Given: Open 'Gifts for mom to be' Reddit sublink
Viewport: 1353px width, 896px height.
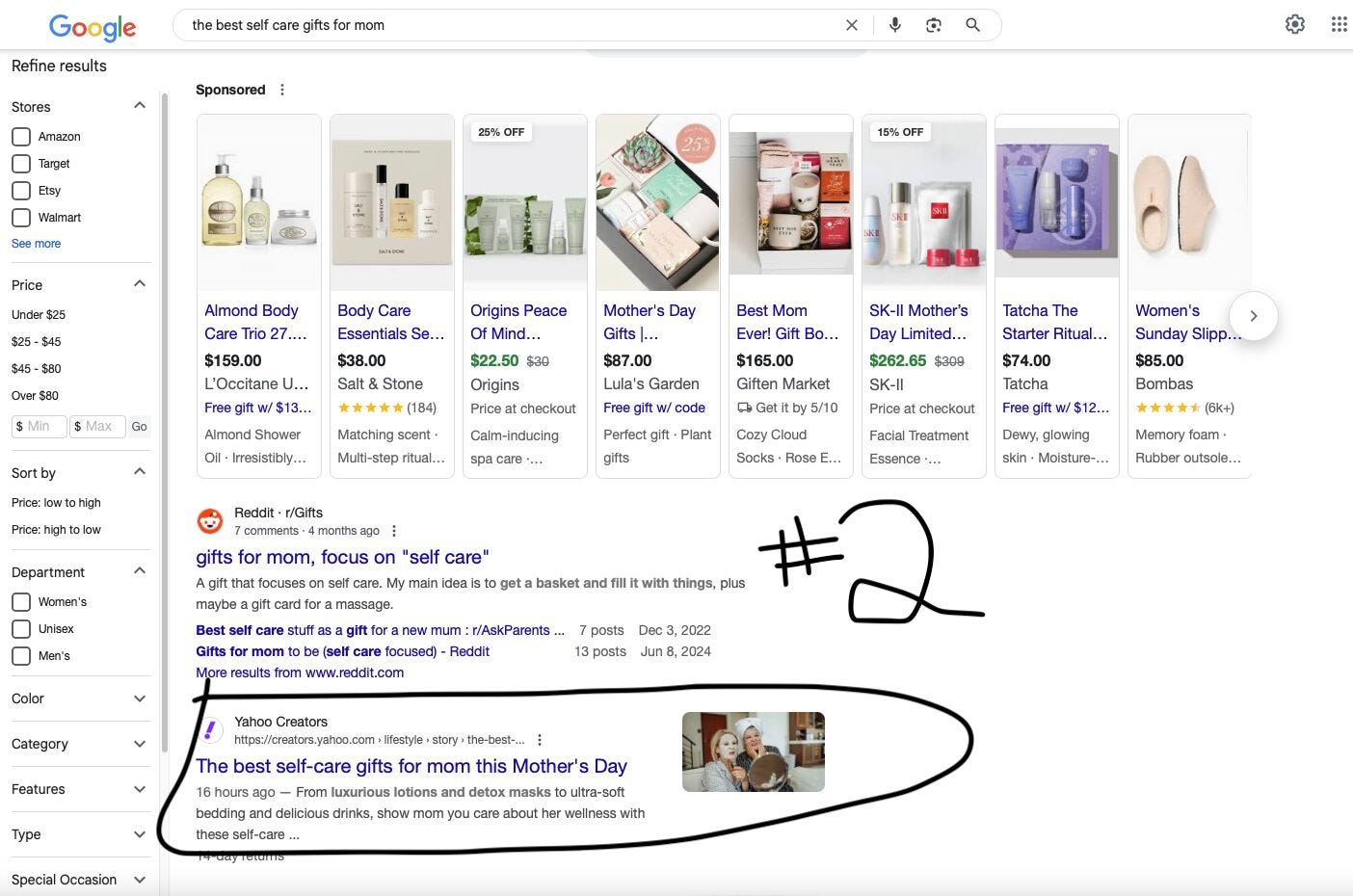Looking at the screenshot, I should (x=342, y=651).
